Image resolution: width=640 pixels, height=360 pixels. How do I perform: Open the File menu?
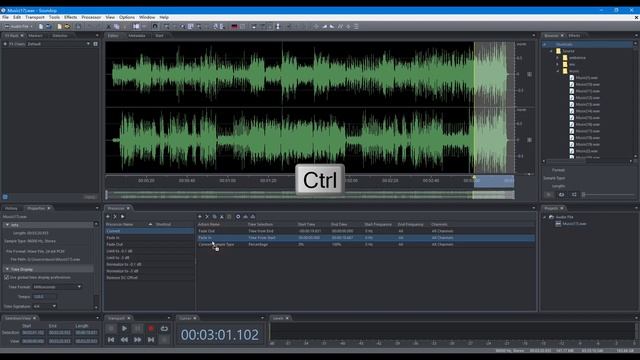click(5, 18)
